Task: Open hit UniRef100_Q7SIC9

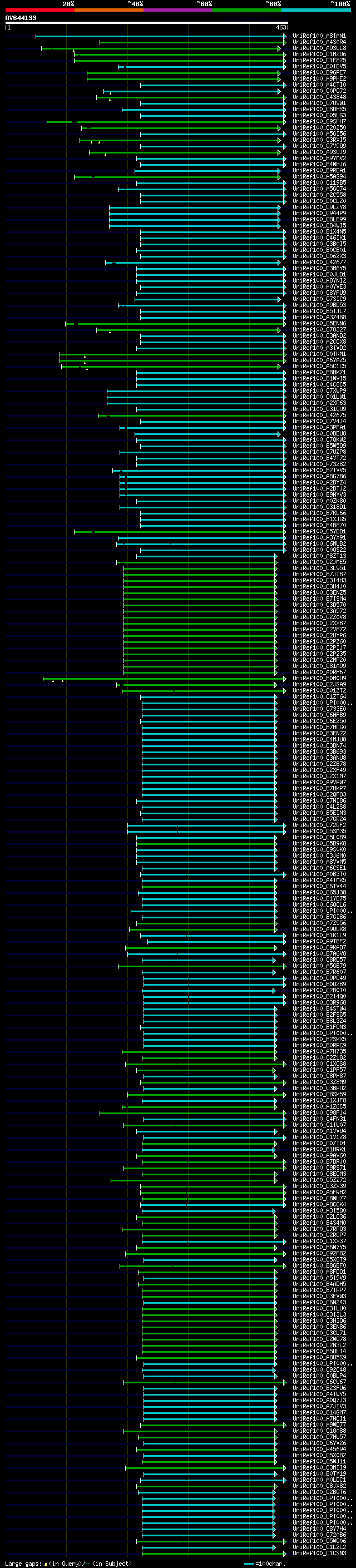Action: 319,299
